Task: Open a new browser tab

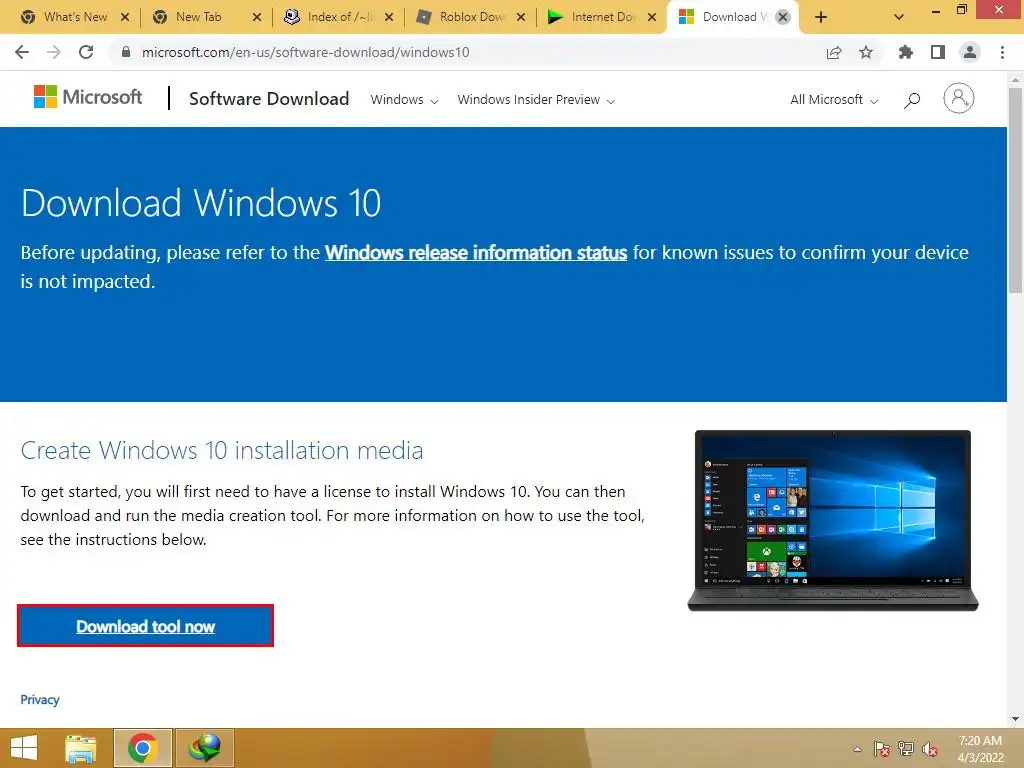Action: 821,17
